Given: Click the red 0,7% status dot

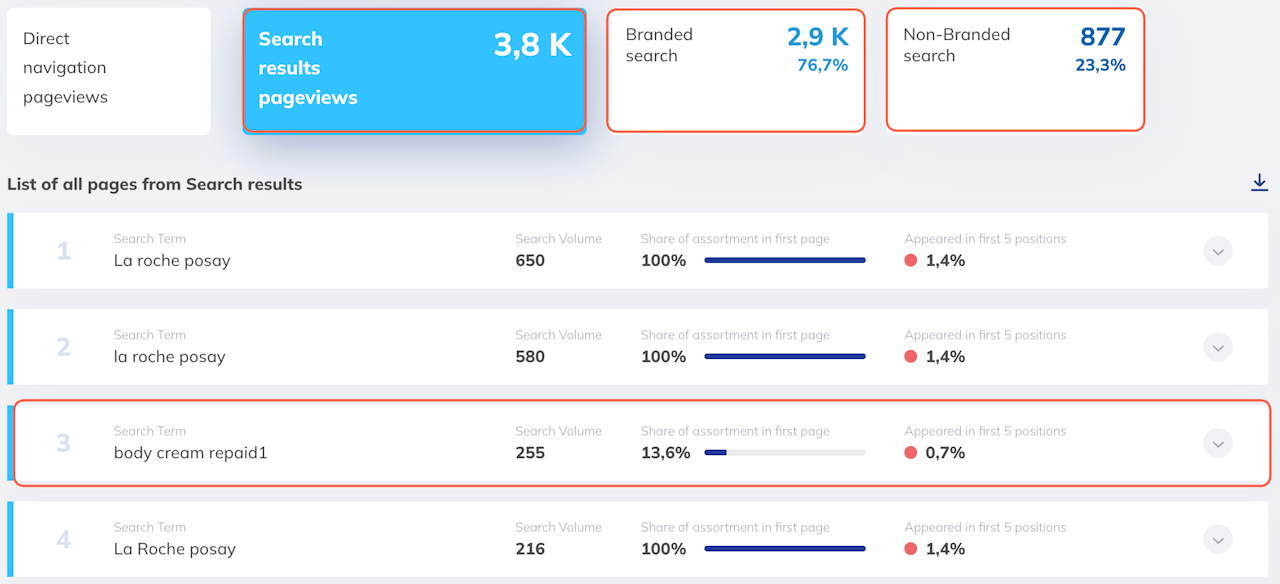Looking at the screenshot, I should click(x=911, y=453).
